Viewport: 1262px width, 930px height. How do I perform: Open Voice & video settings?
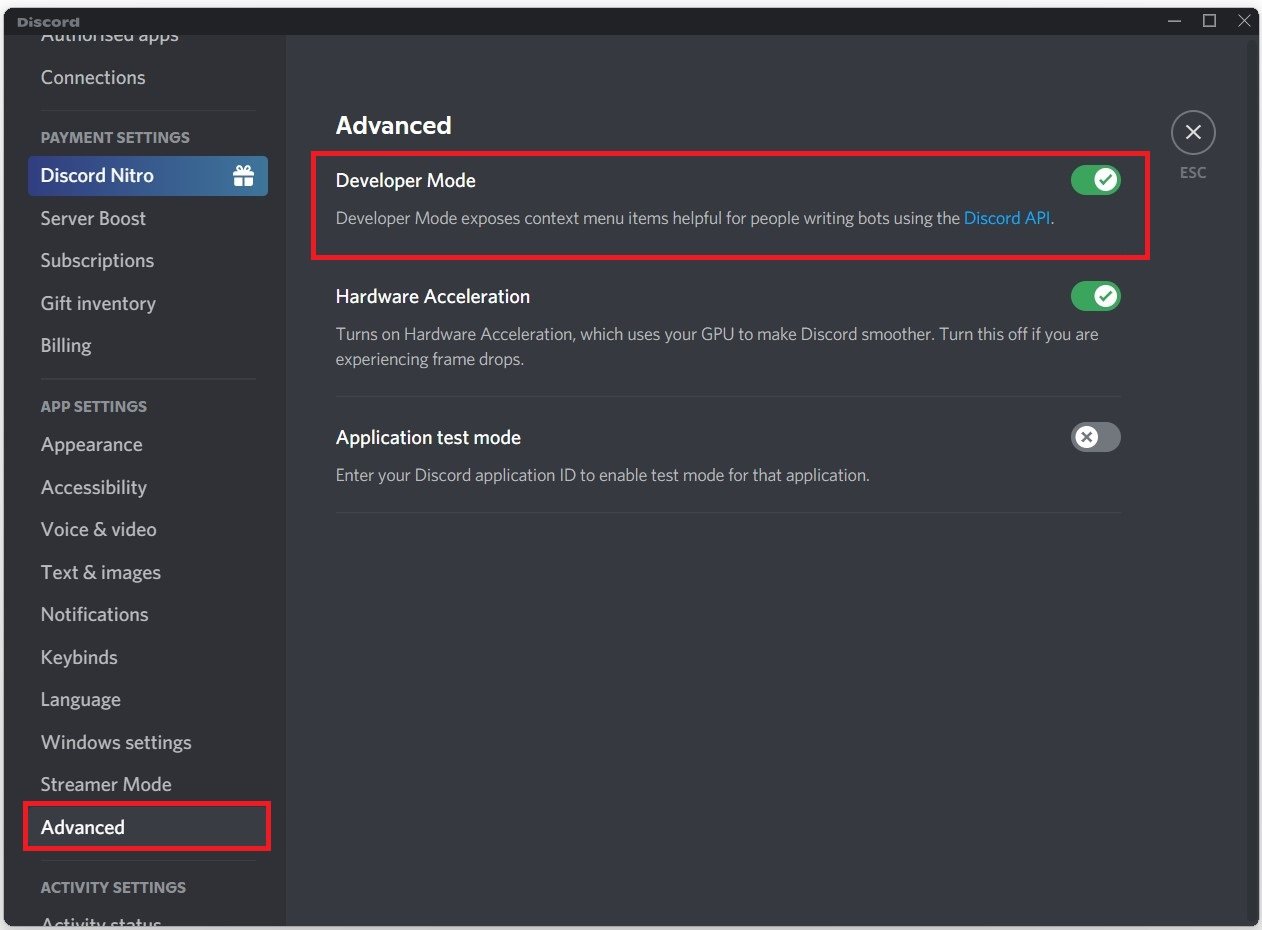(98, 529)
